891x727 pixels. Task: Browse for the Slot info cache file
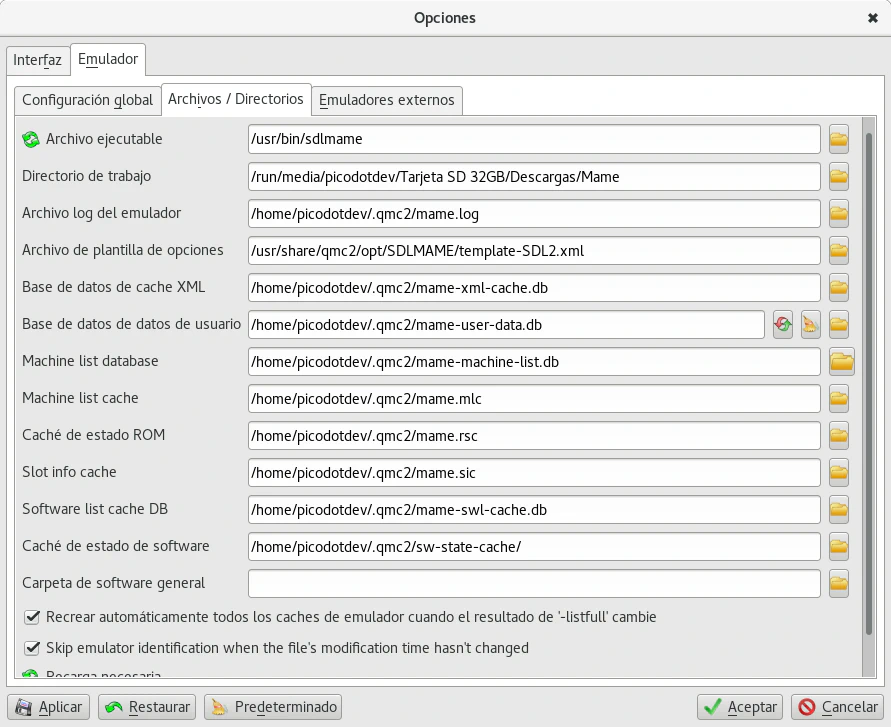838,472
